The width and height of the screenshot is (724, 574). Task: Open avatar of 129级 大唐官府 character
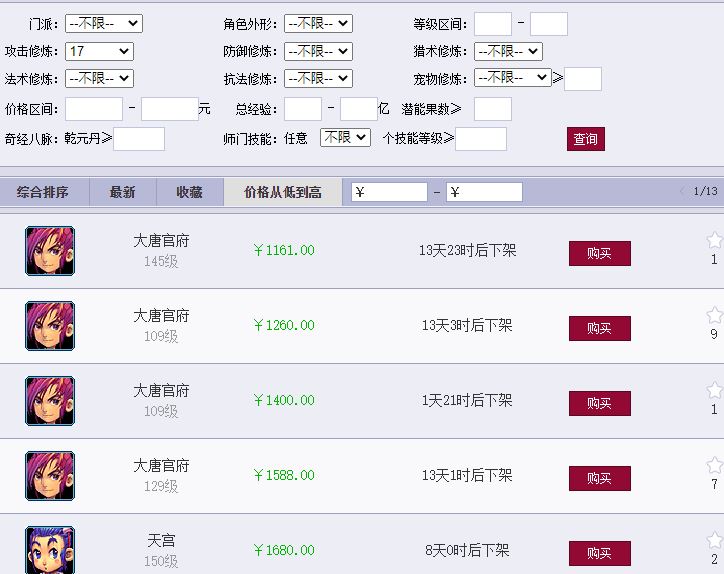[50, 476]
